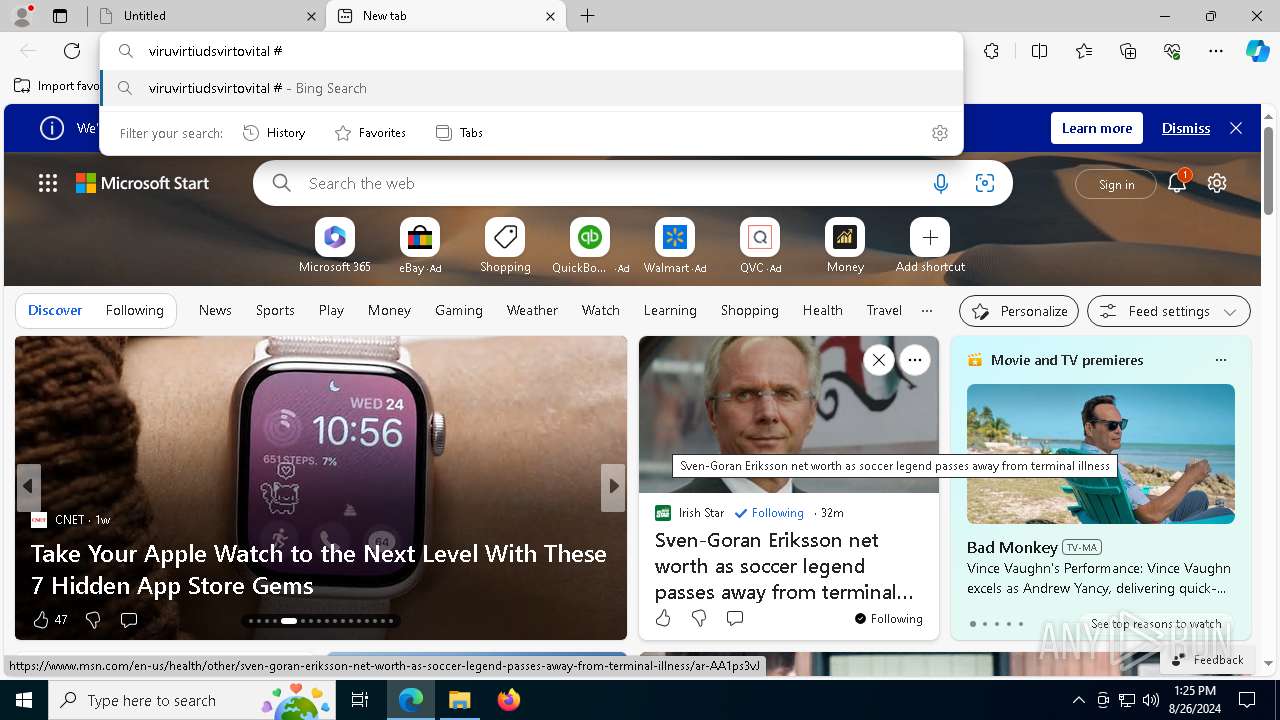Filter search suggestions by Tabs

(459, 133)
